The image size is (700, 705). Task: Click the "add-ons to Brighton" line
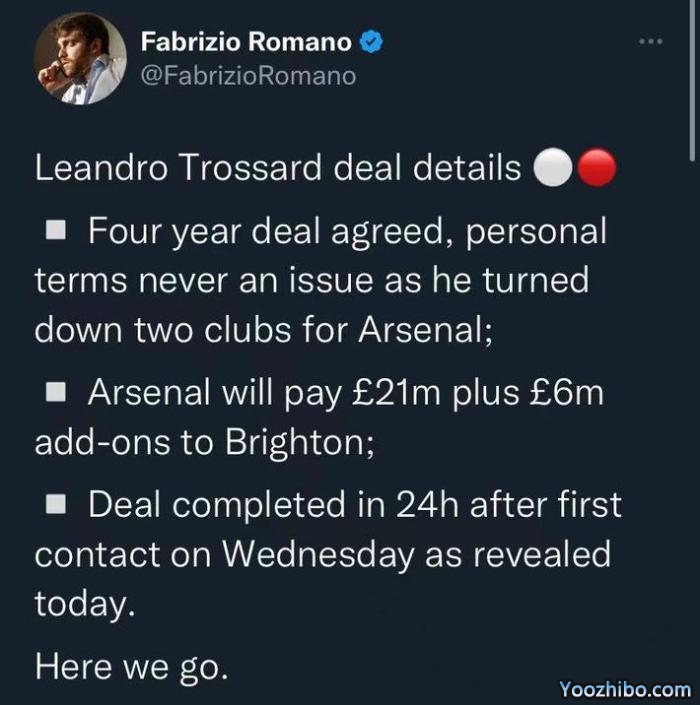click(205, 441)
